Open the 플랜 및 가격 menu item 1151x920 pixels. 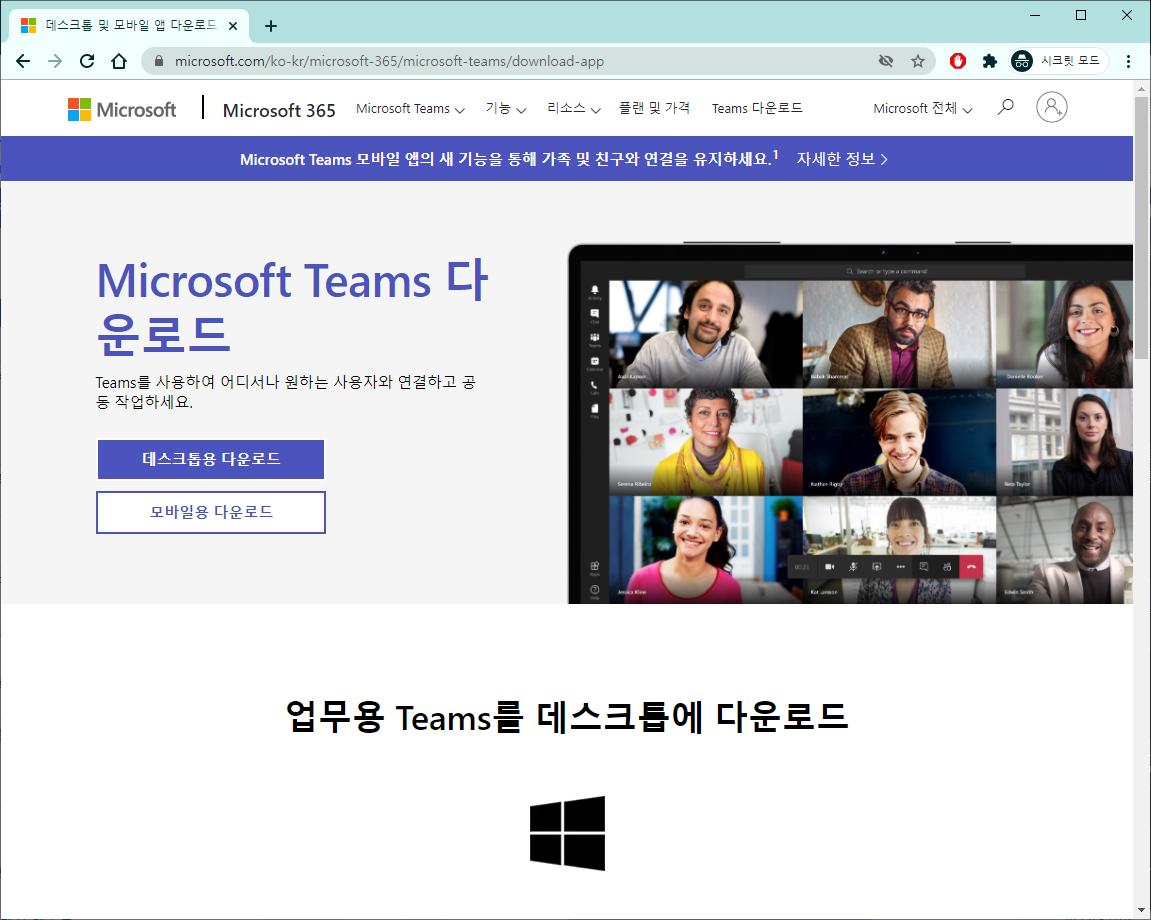pyautogui.click(x=654, y=108)
